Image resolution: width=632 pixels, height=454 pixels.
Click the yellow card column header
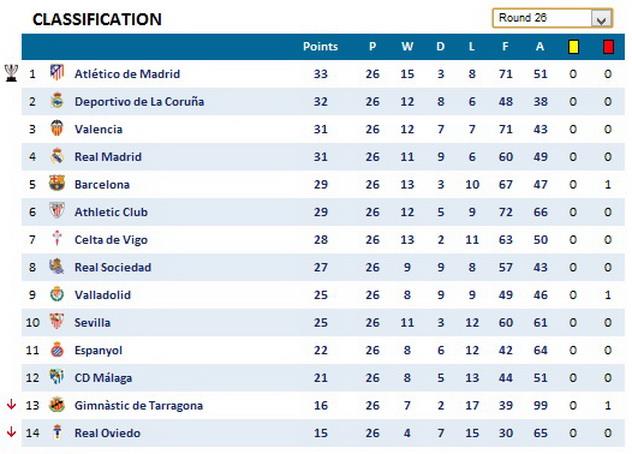[573, 46]
